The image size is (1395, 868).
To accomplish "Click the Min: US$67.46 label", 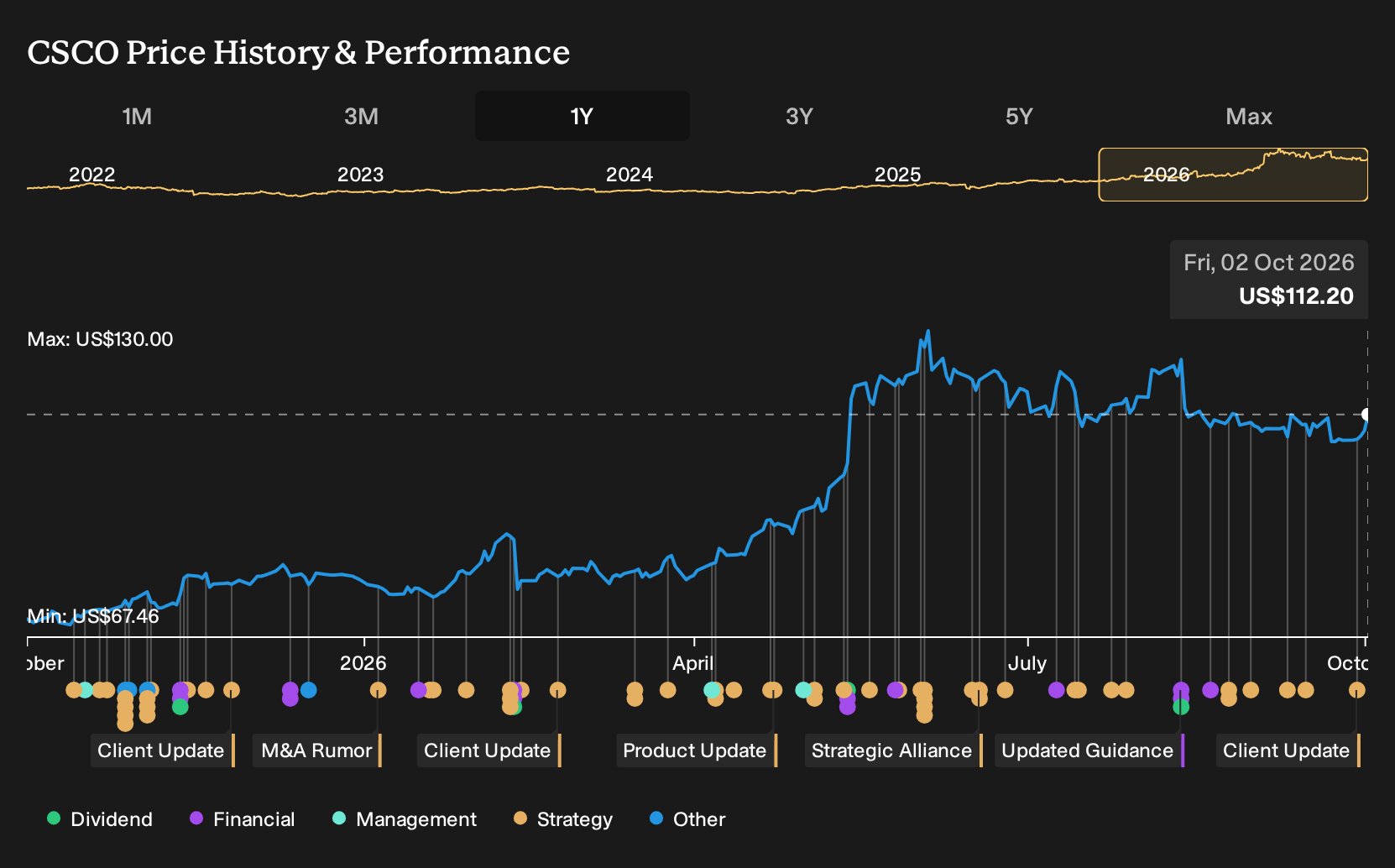I will tap(93, 616).
